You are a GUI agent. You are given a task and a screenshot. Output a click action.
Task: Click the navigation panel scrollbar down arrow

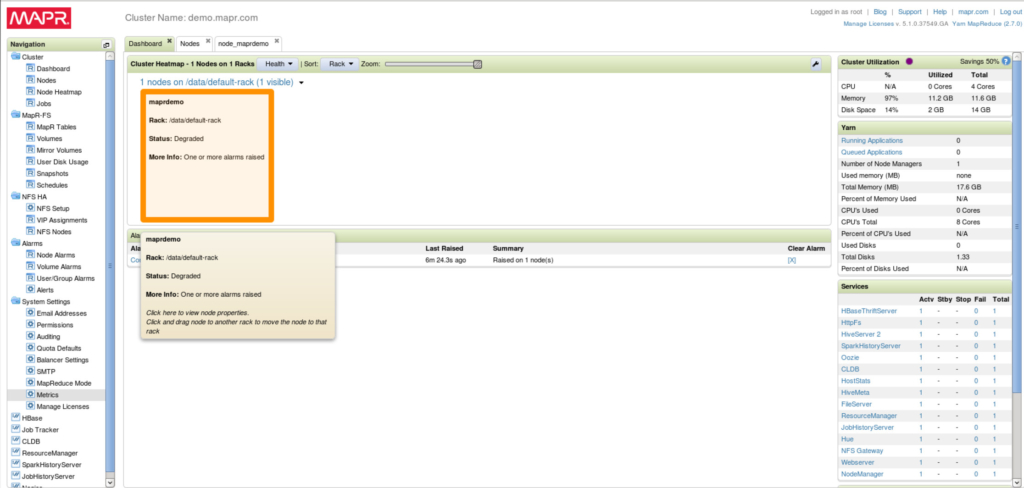110,482
